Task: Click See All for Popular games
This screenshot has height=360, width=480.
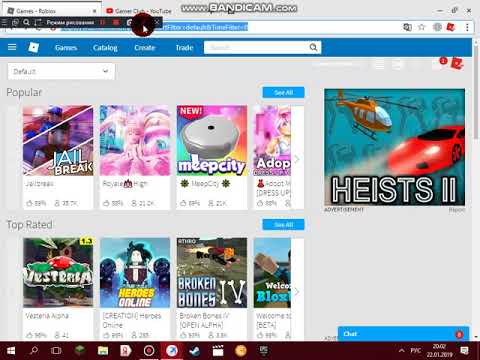Action: [283, 92]
